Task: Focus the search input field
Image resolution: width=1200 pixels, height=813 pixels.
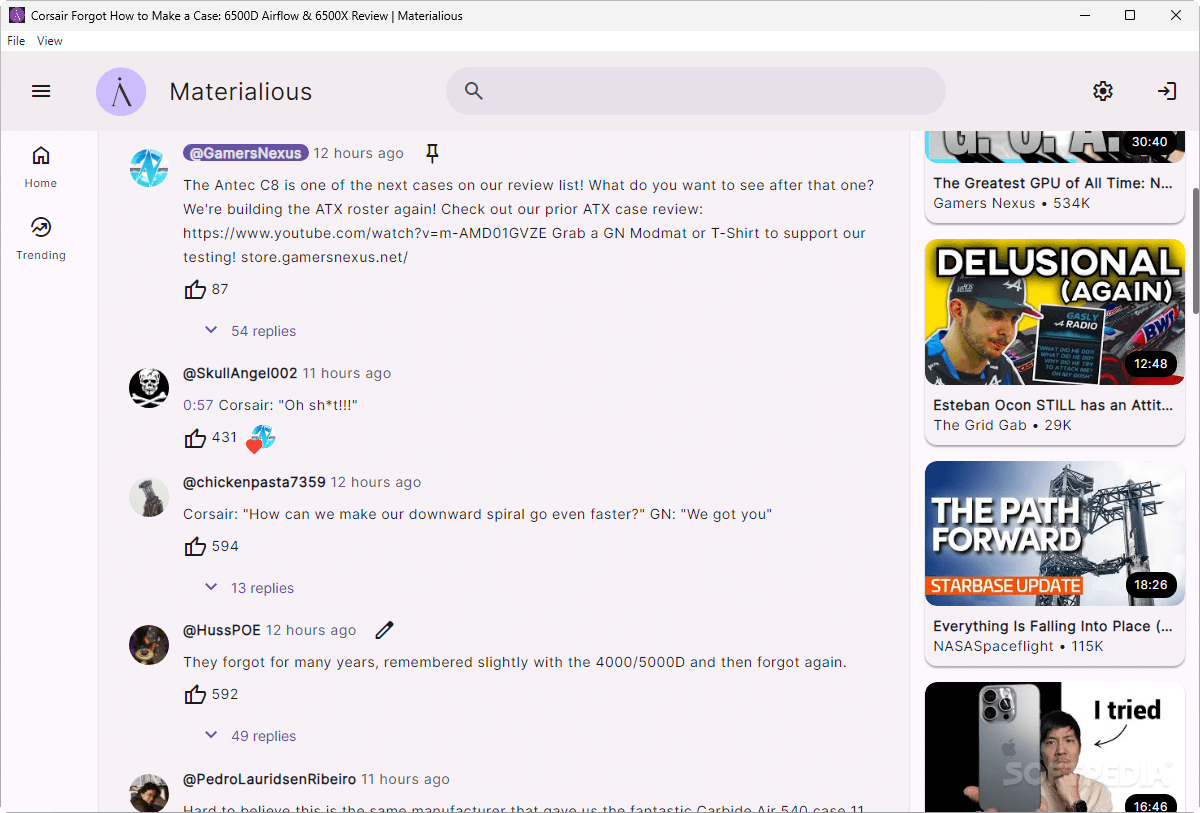Action: tap(696, 91)
